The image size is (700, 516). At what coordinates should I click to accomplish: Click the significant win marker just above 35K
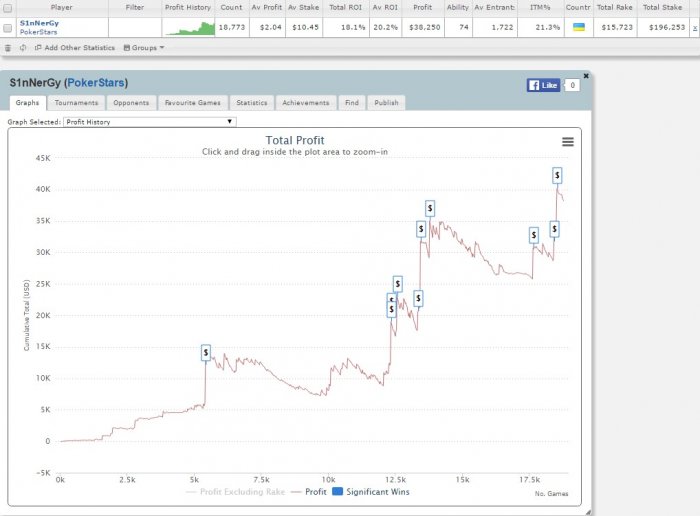coord(430,208)
